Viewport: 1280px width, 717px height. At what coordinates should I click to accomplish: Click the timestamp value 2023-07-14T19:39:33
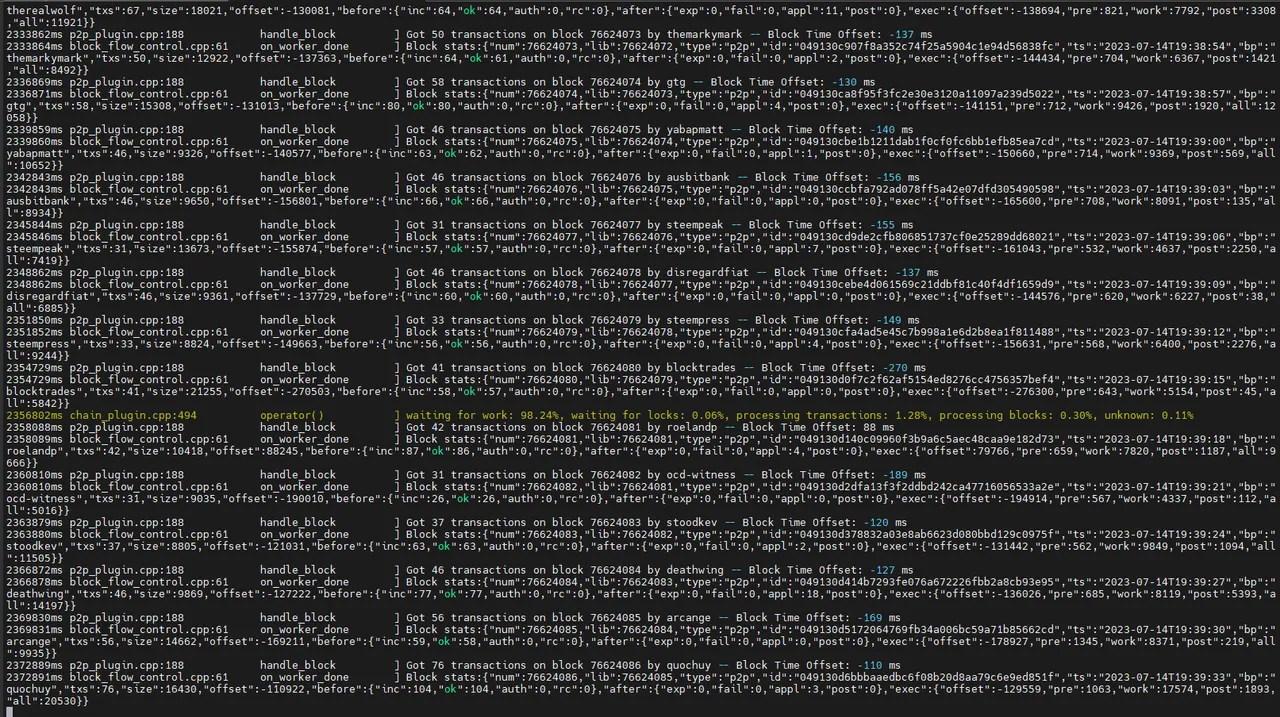click(x=1168, y=677)
